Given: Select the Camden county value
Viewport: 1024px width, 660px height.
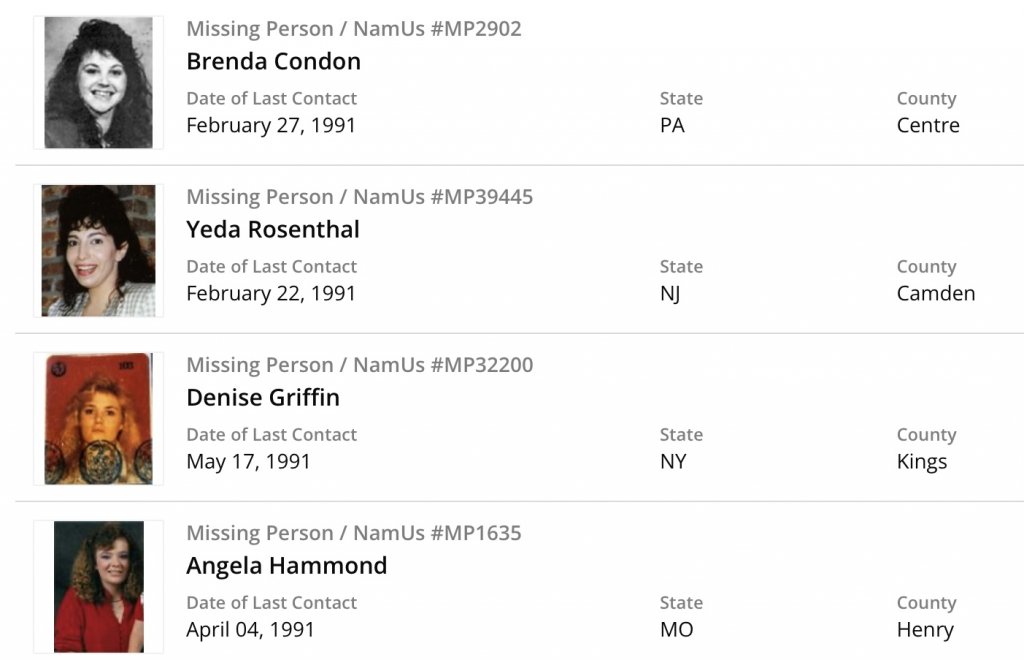Looking at the screenshot, I should click(936, 293).
